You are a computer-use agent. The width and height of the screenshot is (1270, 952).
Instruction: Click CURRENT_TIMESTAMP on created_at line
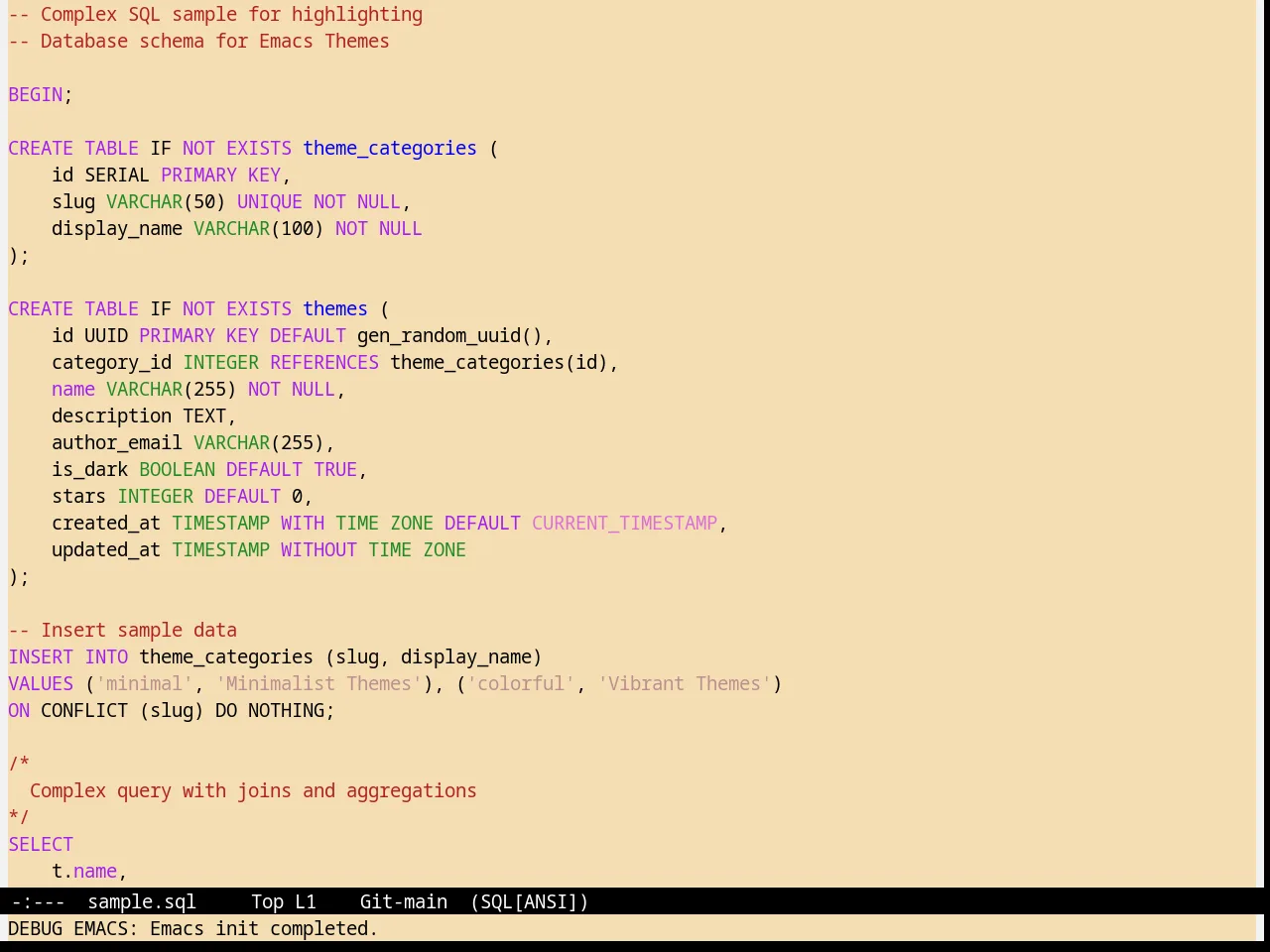(624, 523)
